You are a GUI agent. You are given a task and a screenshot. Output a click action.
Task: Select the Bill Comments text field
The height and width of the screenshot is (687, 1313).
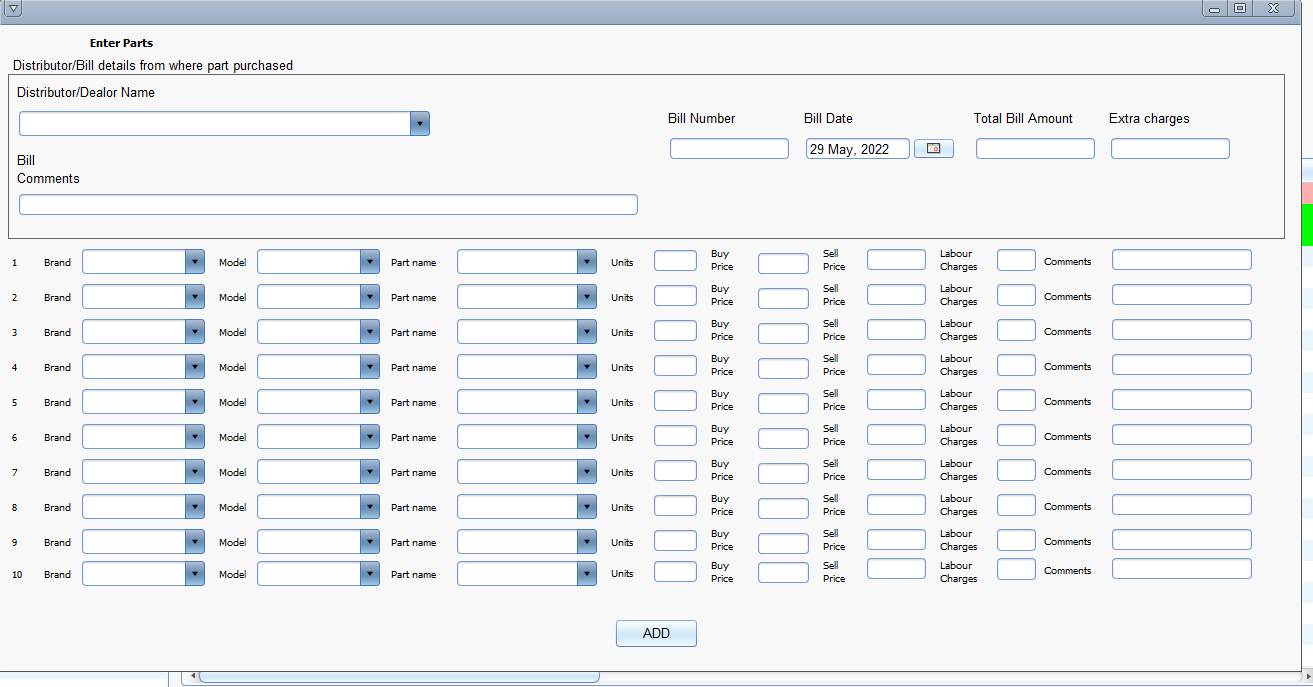[x=328, y=205]
